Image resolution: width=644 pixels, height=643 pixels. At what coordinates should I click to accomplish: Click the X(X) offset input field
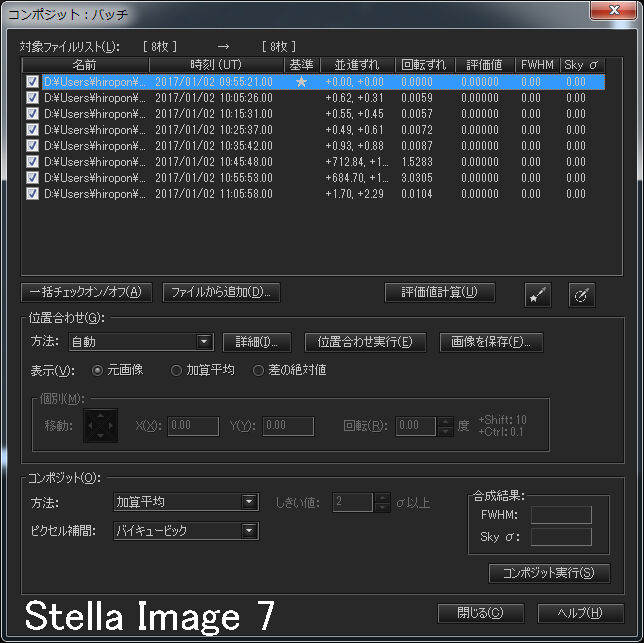[x=193, y=426]
